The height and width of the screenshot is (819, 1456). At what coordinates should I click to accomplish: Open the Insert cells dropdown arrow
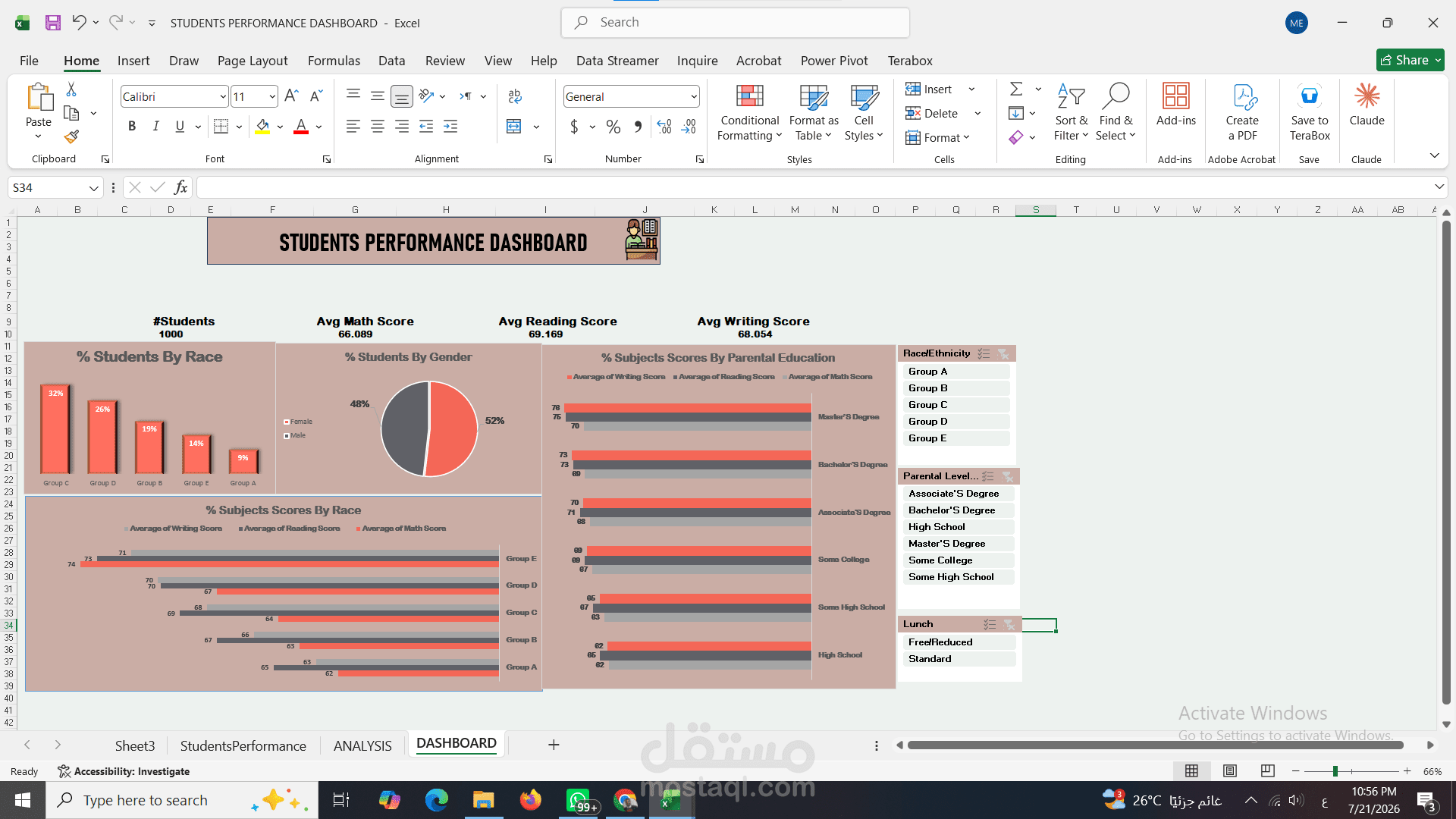[971, 89]
